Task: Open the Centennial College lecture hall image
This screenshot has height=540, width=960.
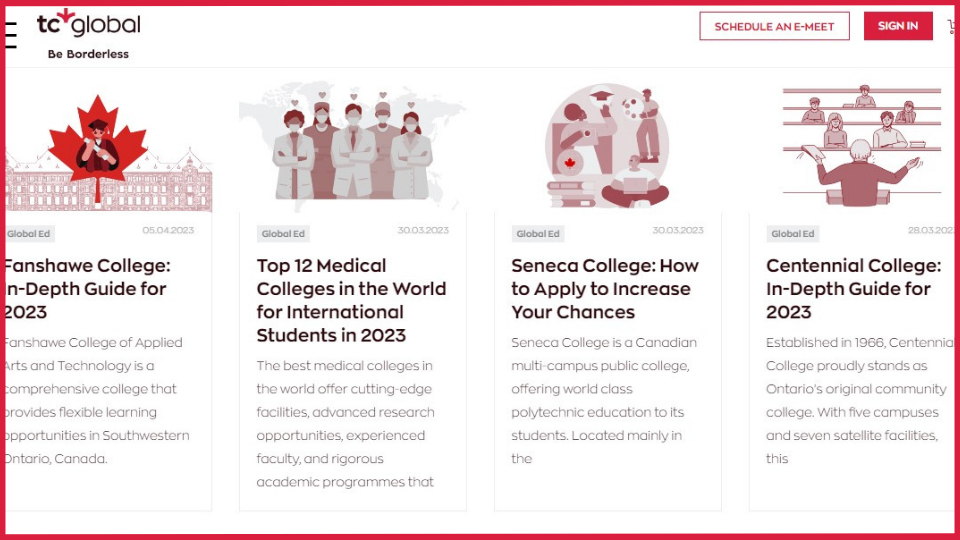Action: (x=862, y=146)
